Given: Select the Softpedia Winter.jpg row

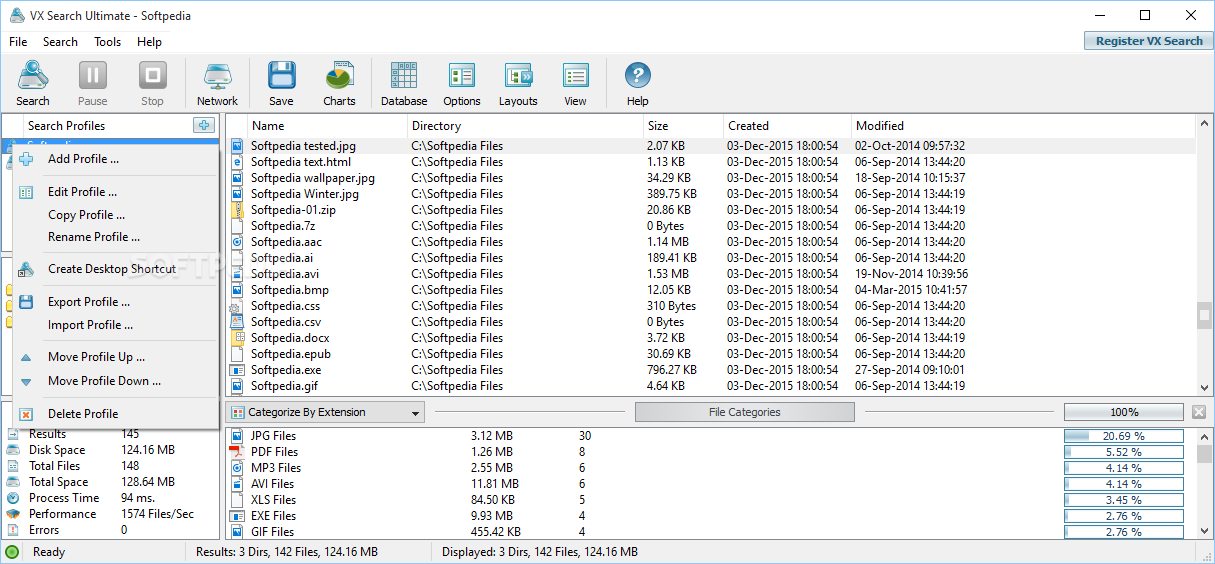Looking at the screenshot, I should tap(711, 194).
